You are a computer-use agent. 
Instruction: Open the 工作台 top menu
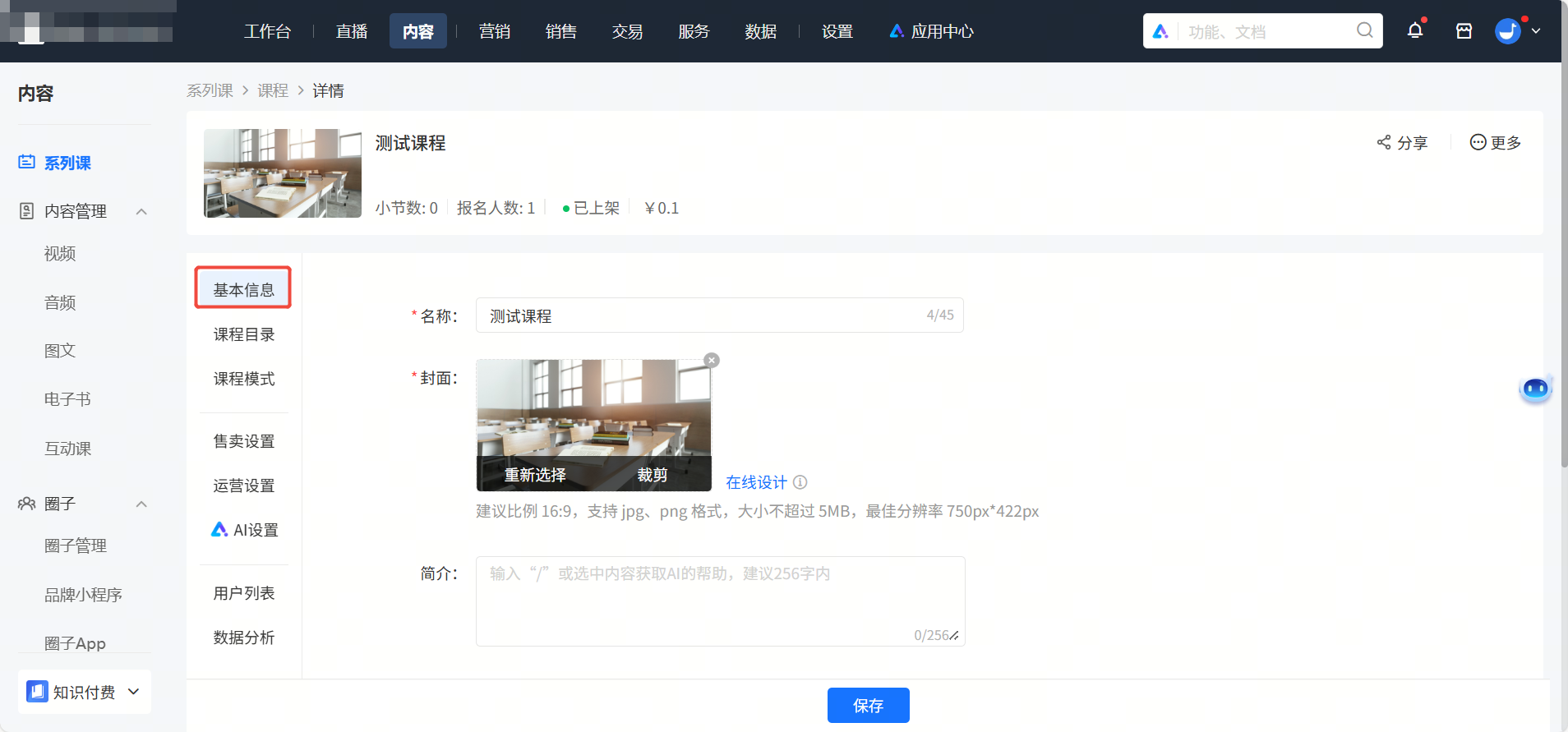268,31
